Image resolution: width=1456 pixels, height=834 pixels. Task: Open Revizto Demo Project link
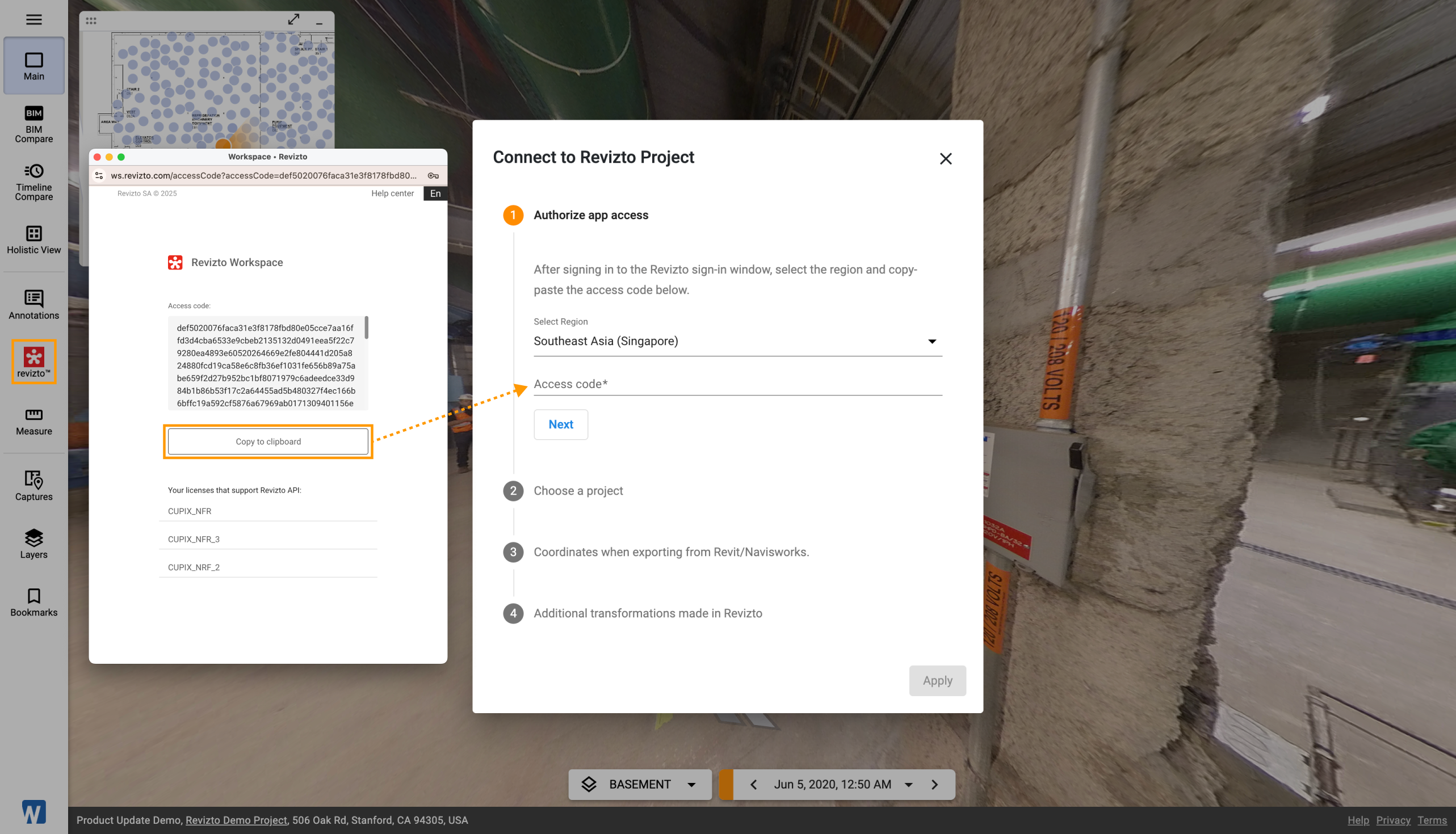click(x=236, y=820)
